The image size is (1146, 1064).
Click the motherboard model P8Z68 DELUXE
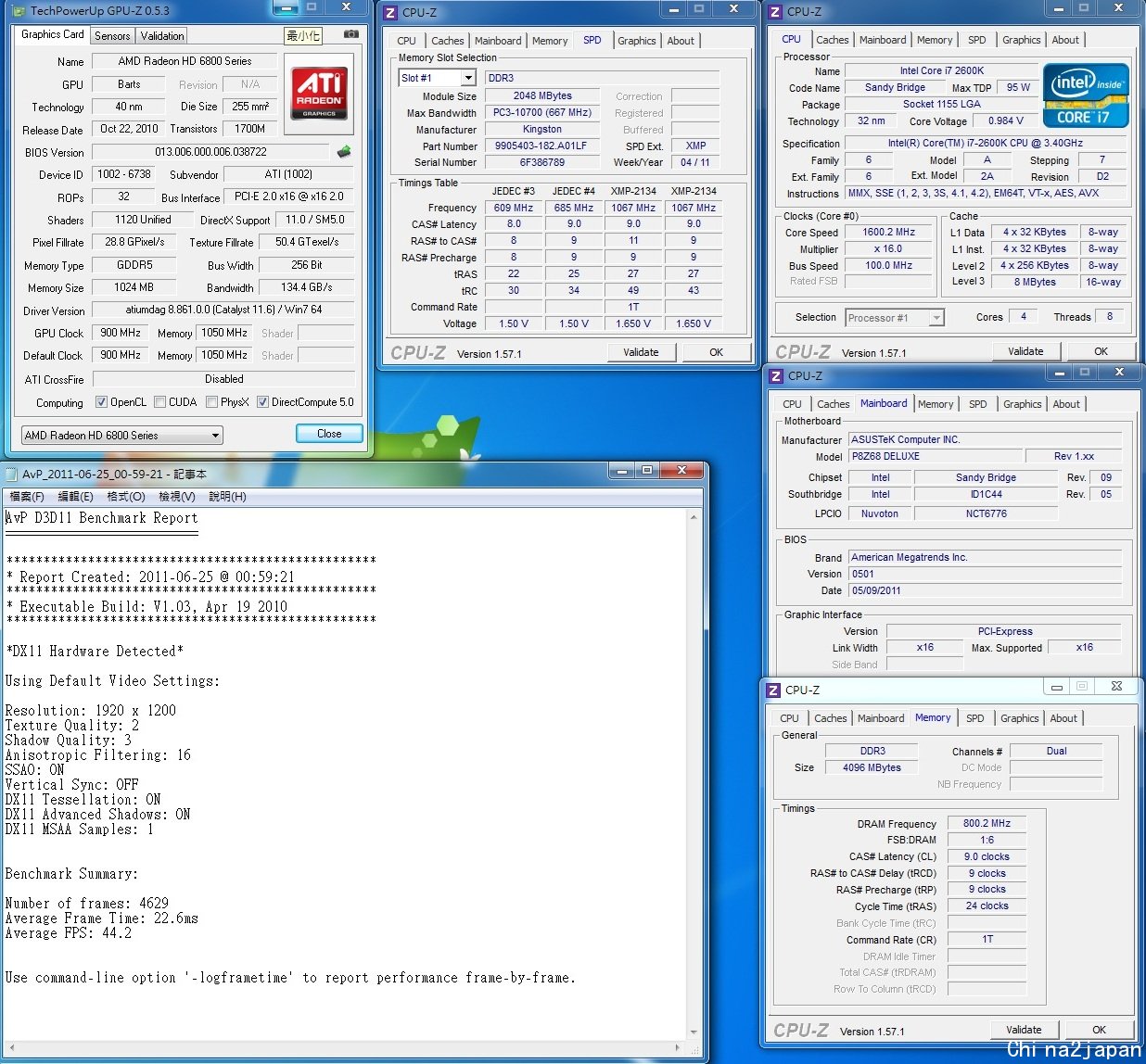click(935, 456)
